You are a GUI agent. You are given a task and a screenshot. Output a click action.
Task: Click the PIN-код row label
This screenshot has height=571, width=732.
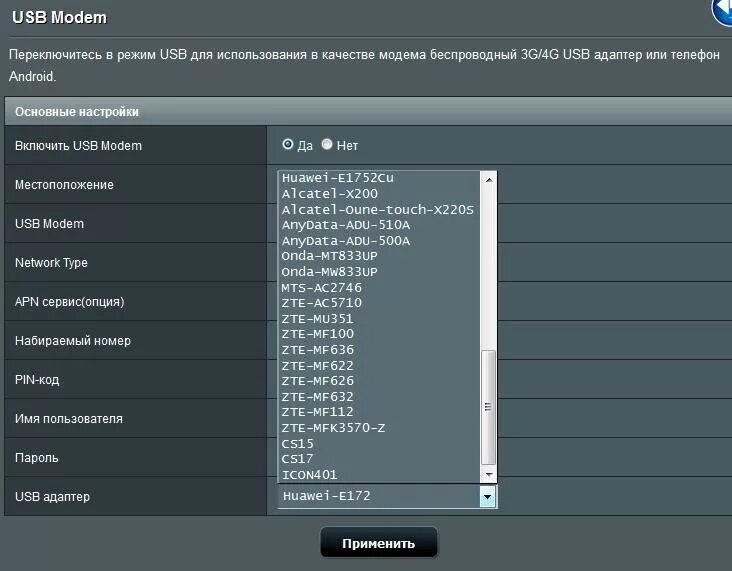pyautogui.click(x=37, y=380)
